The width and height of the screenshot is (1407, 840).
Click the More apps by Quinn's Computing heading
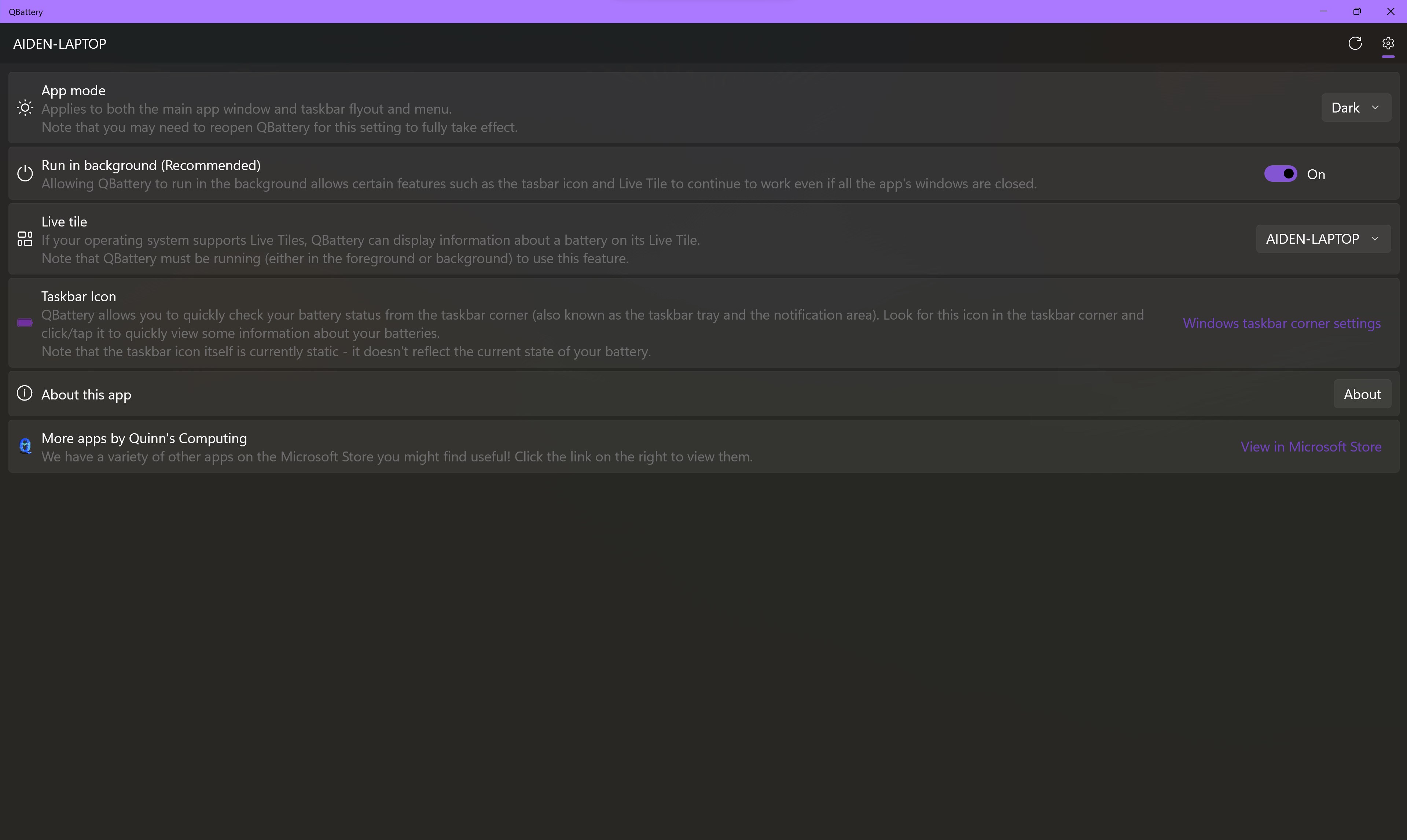click(x=144, y=438)
